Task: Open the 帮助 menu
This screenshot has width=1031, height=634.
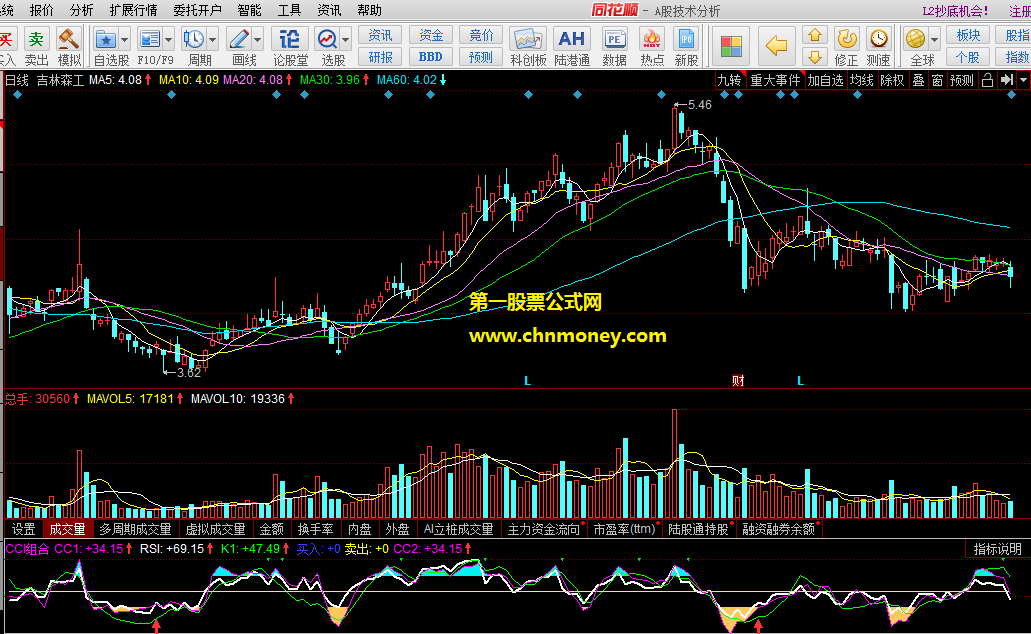Action: (x=370, y=11)
